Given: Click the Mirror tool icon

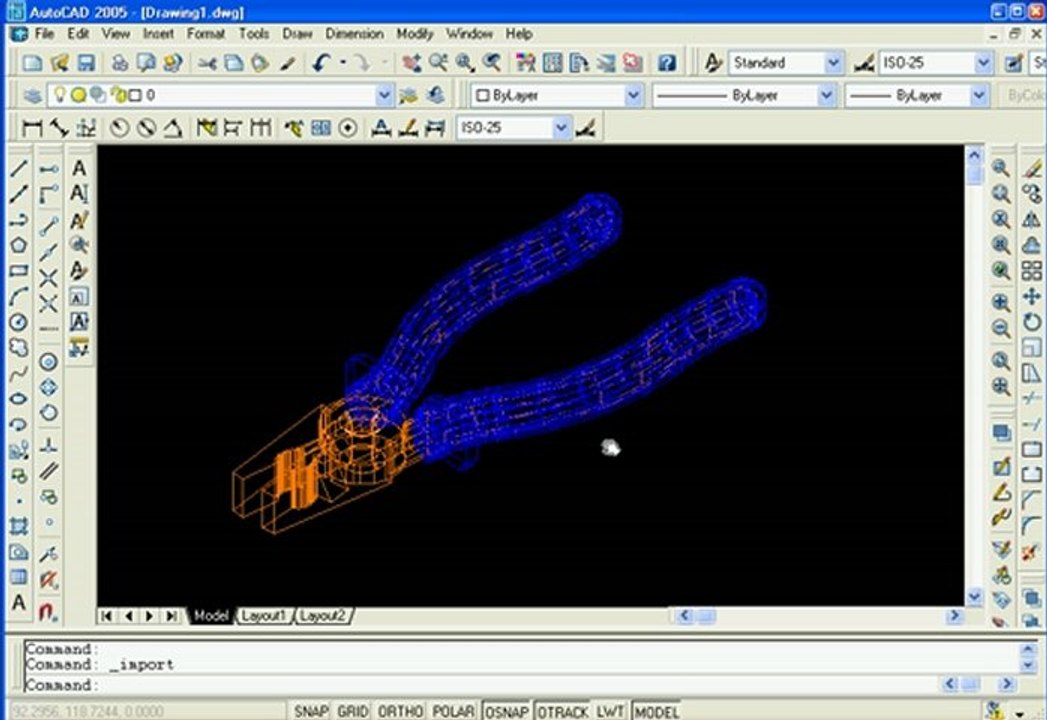Looking at the screenshot, I should tap(1032, 219).
